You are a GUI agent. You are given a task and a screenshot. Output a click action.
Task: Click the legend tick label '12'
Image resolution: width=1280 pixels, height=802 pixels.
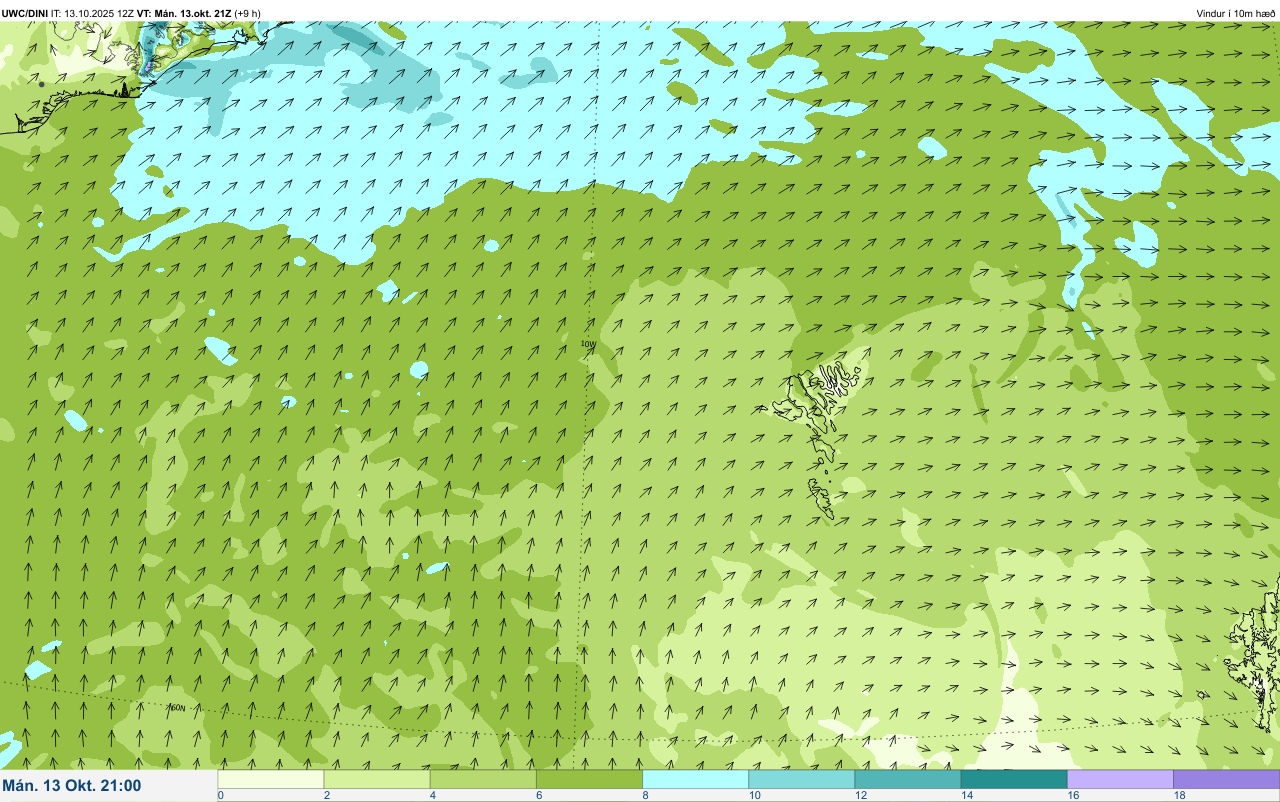tap(860, 795)
